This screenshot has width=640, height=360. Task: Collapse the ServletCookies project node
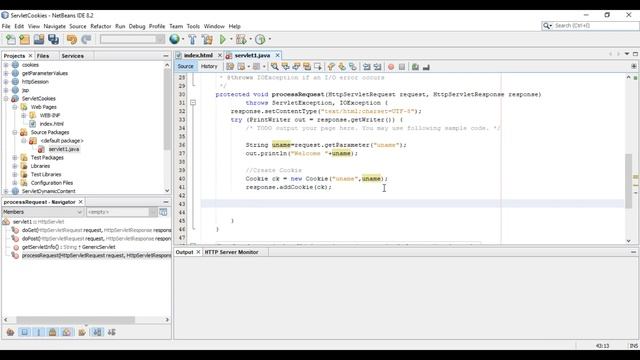(x=6, y=98)
